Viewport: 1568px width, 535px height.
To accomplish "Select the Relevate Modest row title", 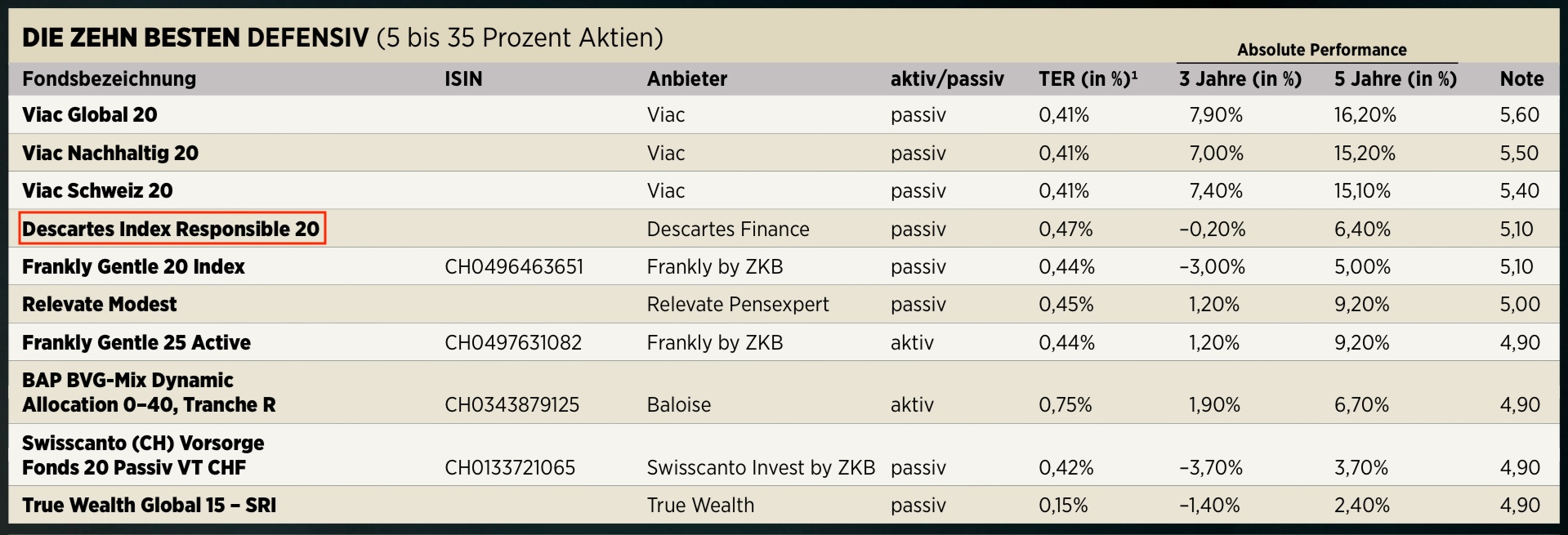I will [x=99, y=305].
